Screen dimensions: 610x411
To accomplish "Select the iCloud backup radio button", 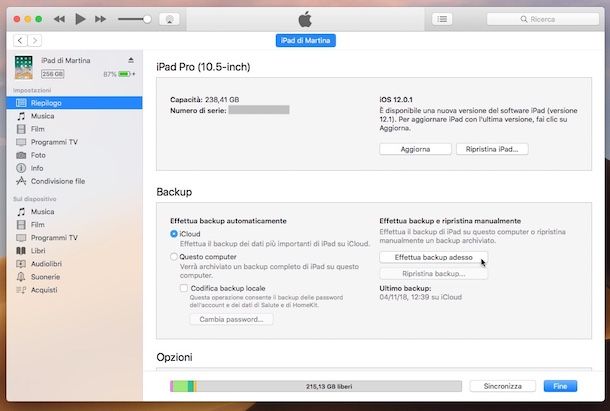I will click(174, 234).
